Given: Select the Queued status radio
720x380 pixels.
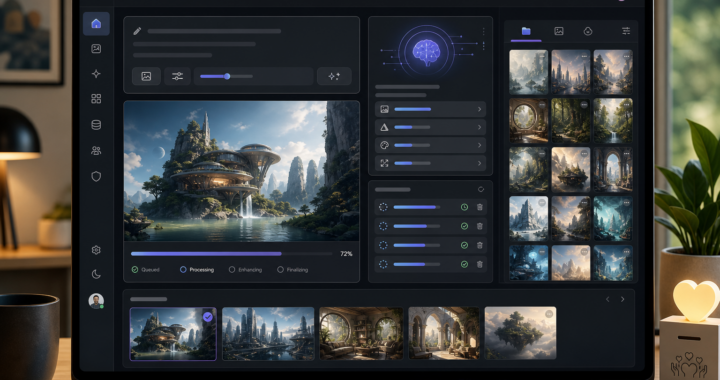Looking at the screenshot, I should point(135,269).
